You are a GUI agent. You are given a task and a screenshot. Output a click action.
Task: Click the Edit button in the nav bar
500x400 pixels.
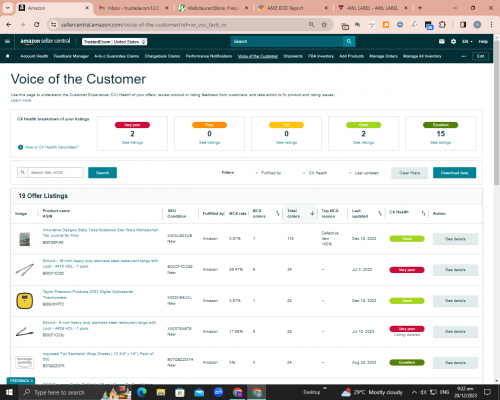coord(480,56)
